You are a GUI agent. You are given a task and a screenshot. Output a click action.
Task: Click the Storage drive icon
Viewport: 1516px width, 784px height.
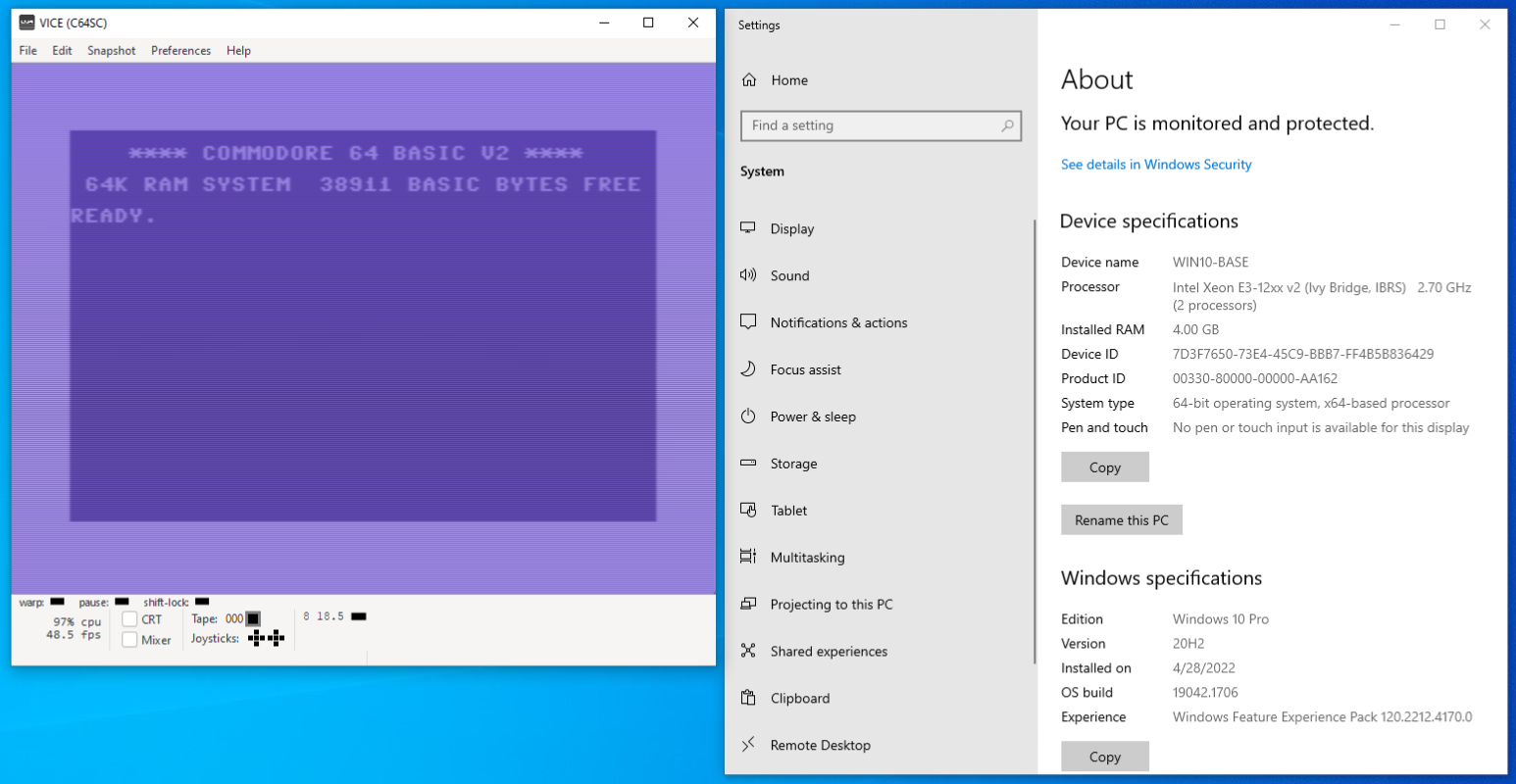coord(748,463)
